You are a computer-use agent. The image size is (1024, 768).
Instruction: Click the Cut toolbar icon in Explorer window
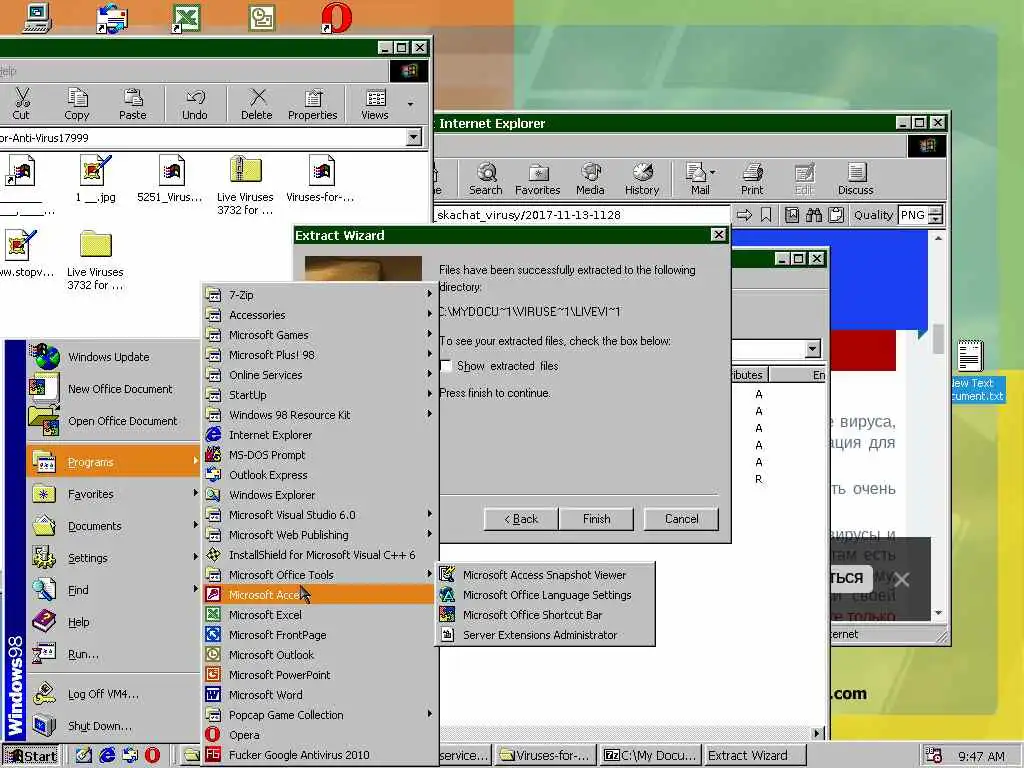click(22, 104)
